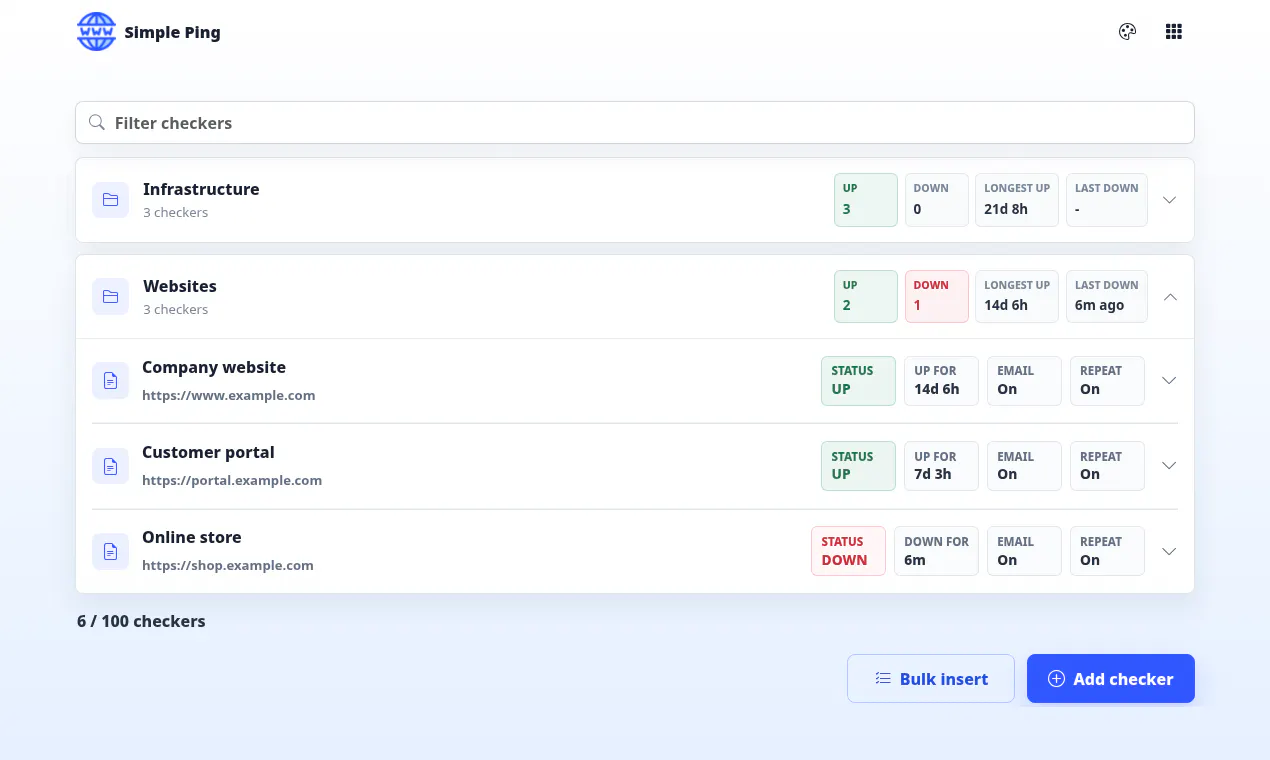This screenshot has height=760, width=1270.
Task: Click Online store DOWN status badge
Action: coord(848,551)
